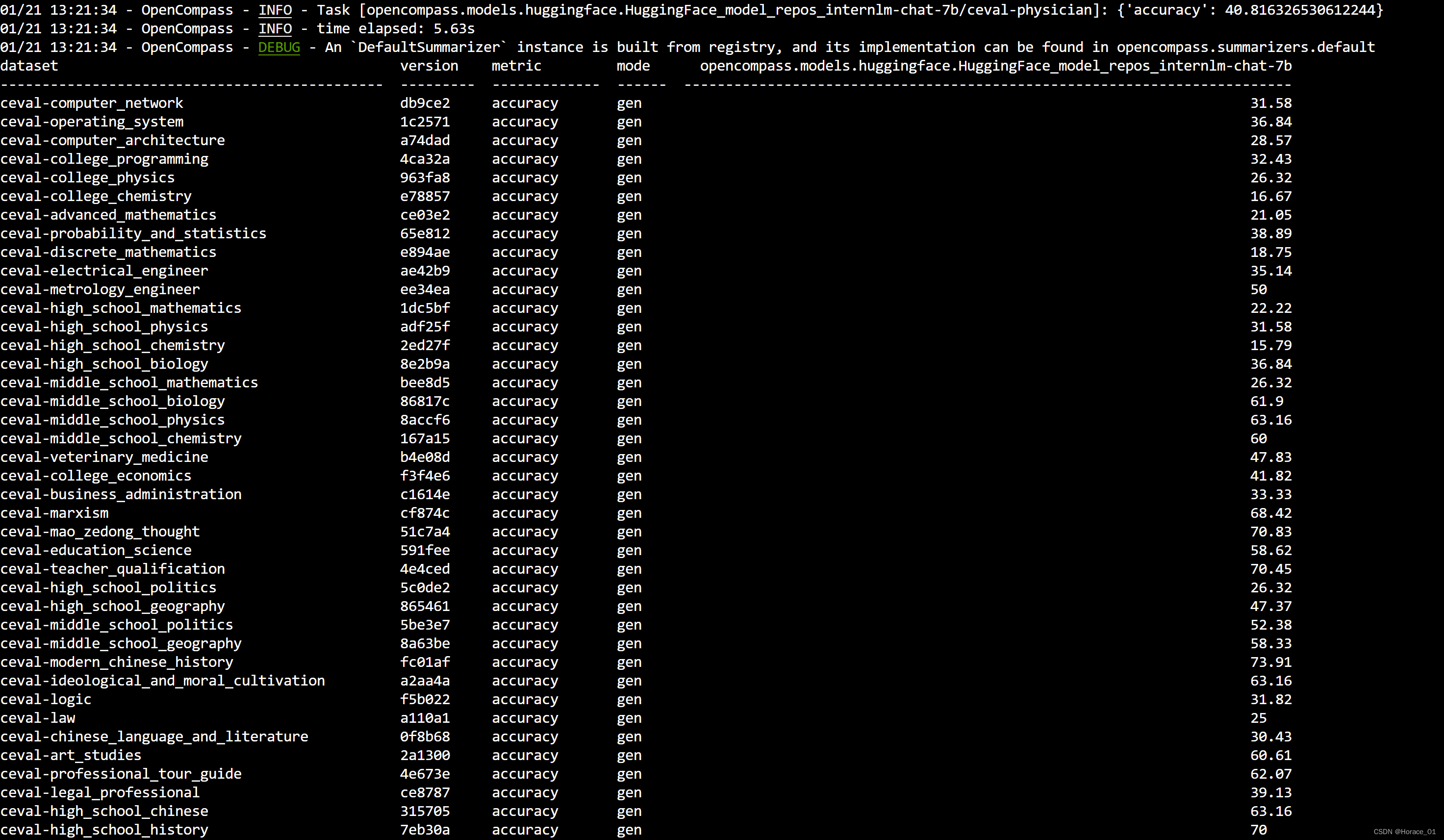1444x840 pixels.
Task: Click the 'time elapsed: 5.63s' text
Action: point(395,28)
